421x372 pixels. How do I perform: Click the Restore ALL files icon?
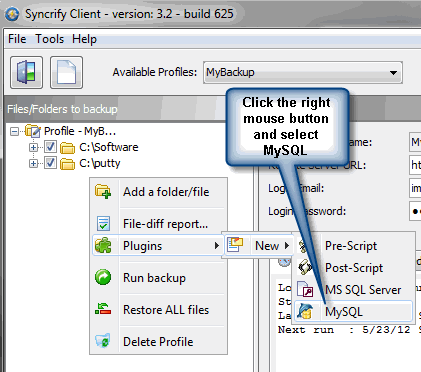coord(103,309)
